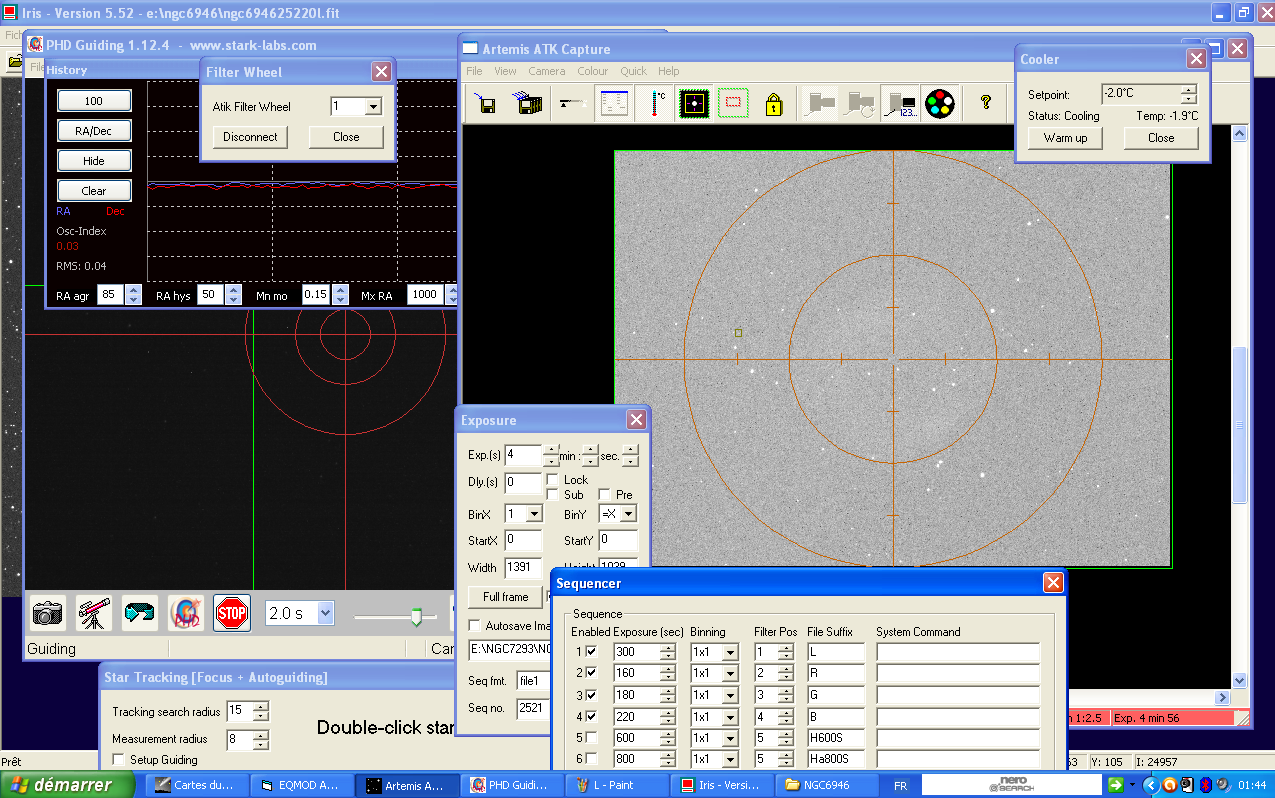Viewport: 1275px width, 798px height.
Task: Click the PHD Stop guiding icon
Action: 231,612
